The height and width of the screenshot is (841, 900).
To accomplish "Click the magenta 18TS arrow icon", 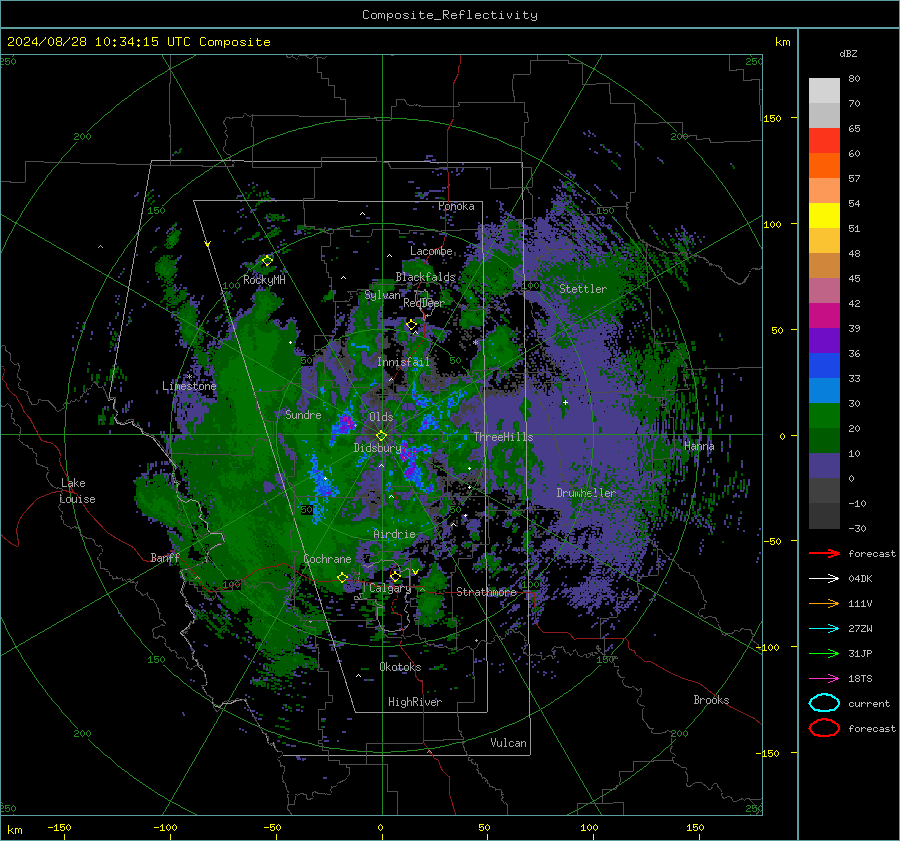I will (824, 679).
